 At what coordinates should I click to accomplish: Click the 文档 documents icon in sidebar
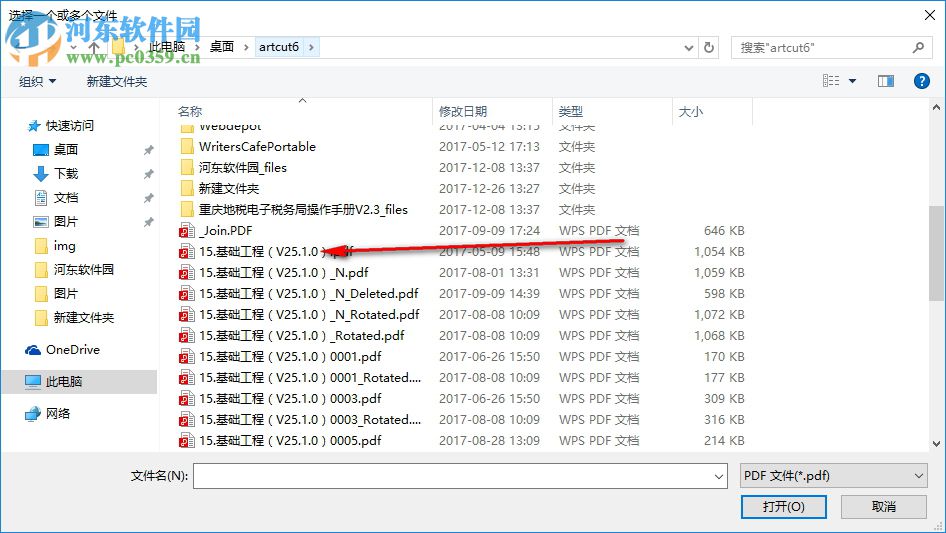[40, 198]
